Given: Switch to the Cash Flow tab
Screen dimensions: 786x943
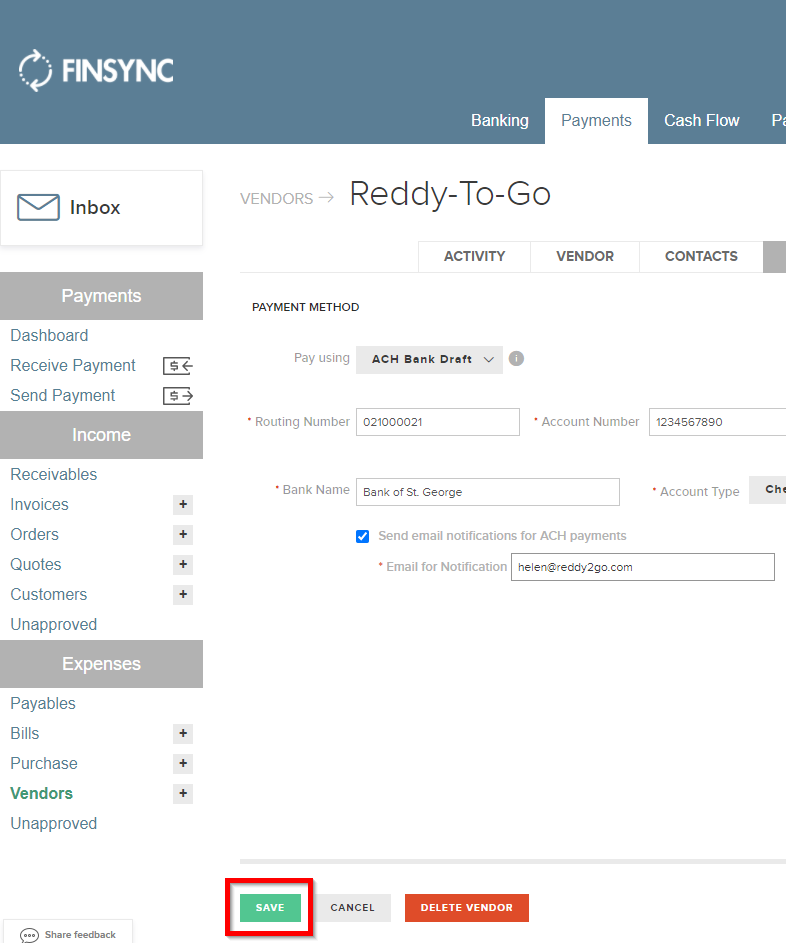Looking at the screenshot, I should click(701, 121).
